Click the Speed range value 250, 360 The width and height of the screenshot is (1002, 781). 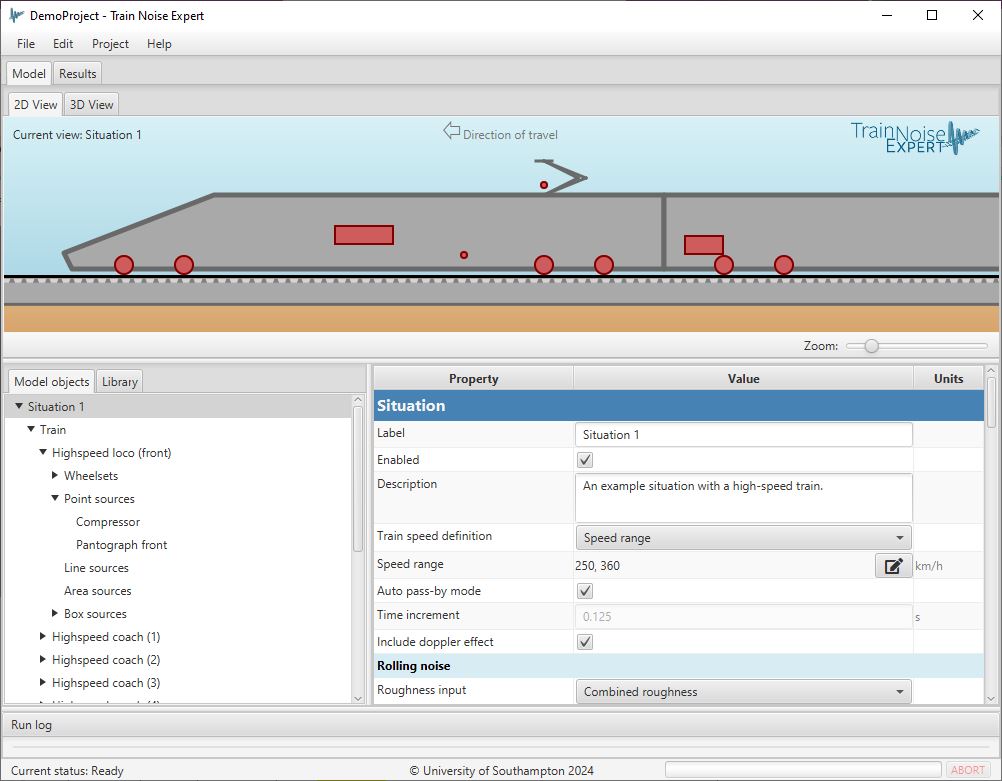click(x=597, y=566)
